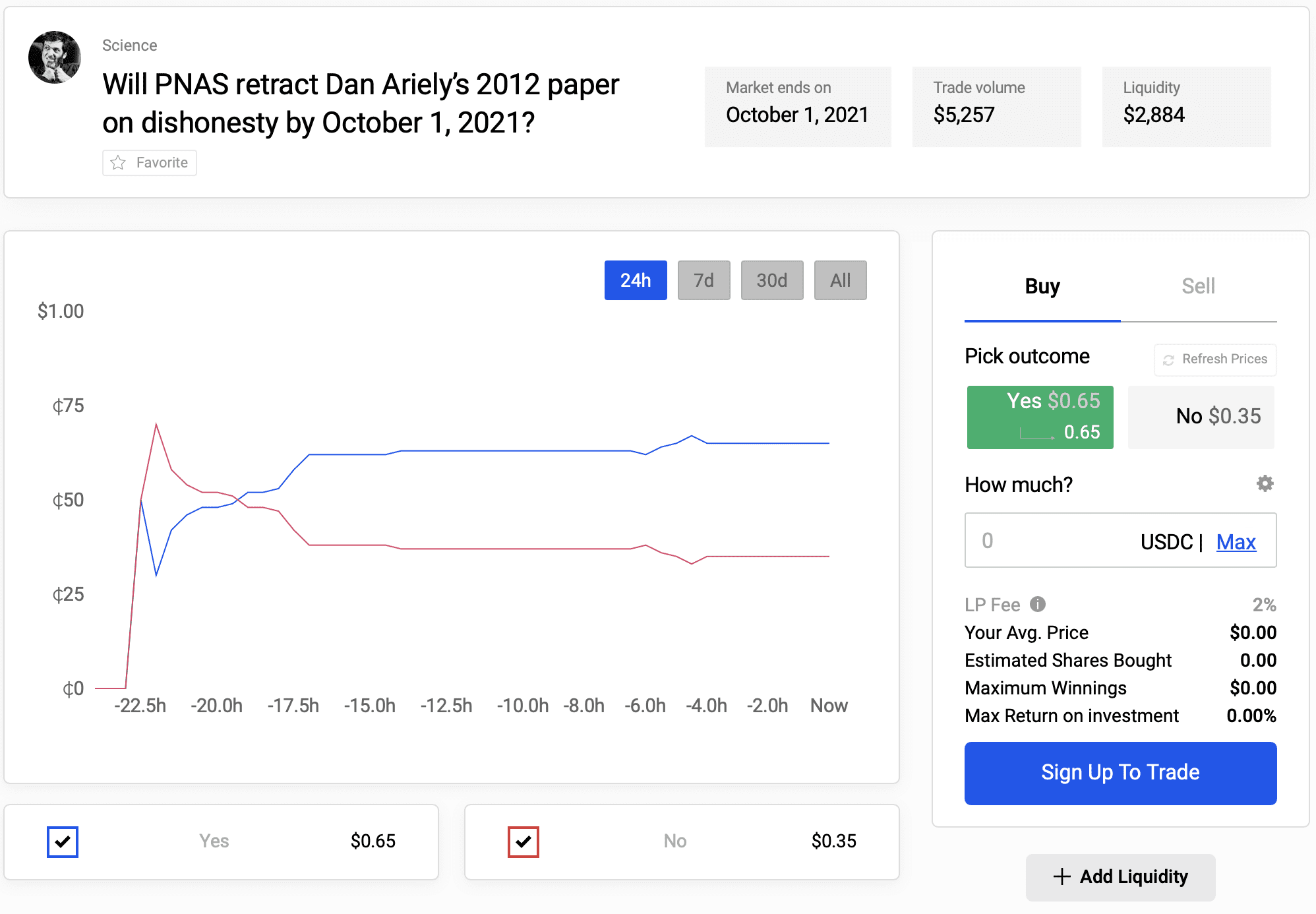
Task: Click the $0.65 price in Yes legend
Action: tap(373, 841)
